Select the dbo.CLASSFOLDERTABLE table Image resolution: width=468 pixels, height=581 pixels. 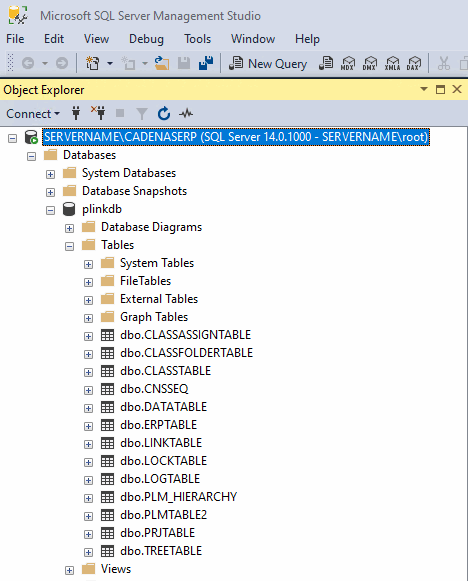coord(186,353)
